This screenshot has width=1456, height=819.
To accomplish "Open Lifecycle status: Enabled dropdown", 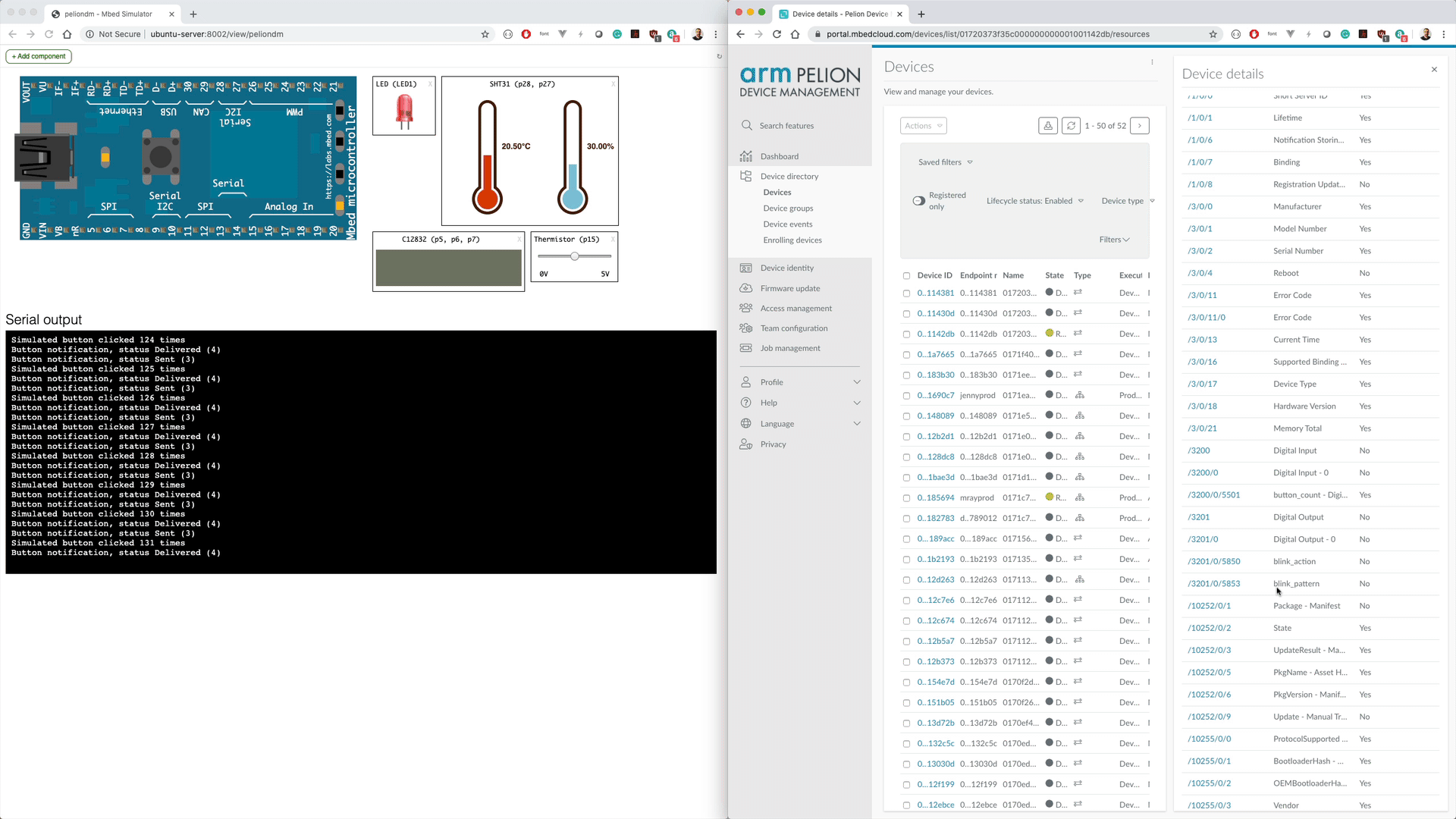I will (x=1035, y=201).
